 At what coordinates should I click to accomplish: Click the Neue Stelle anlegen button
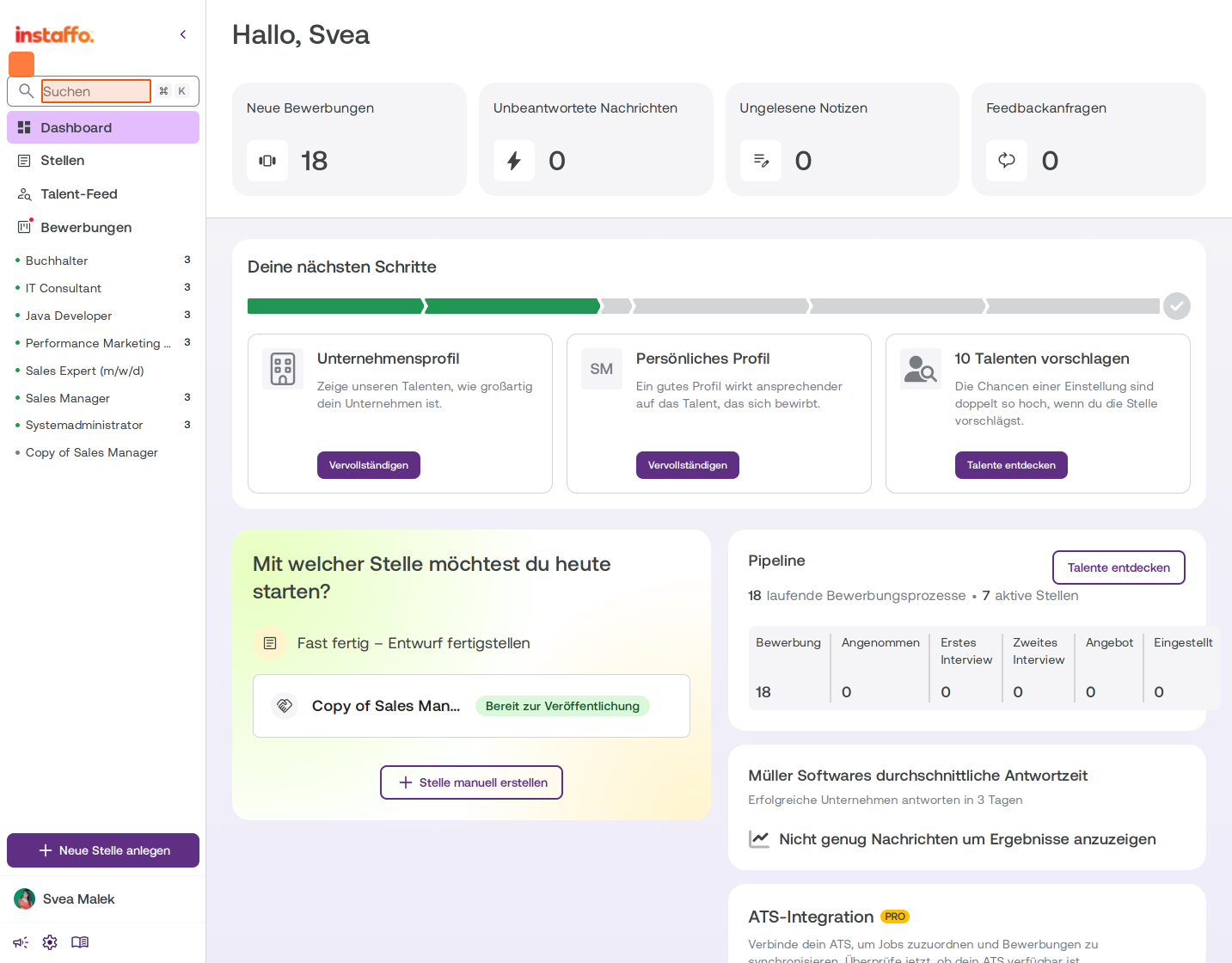click(103, 850)
